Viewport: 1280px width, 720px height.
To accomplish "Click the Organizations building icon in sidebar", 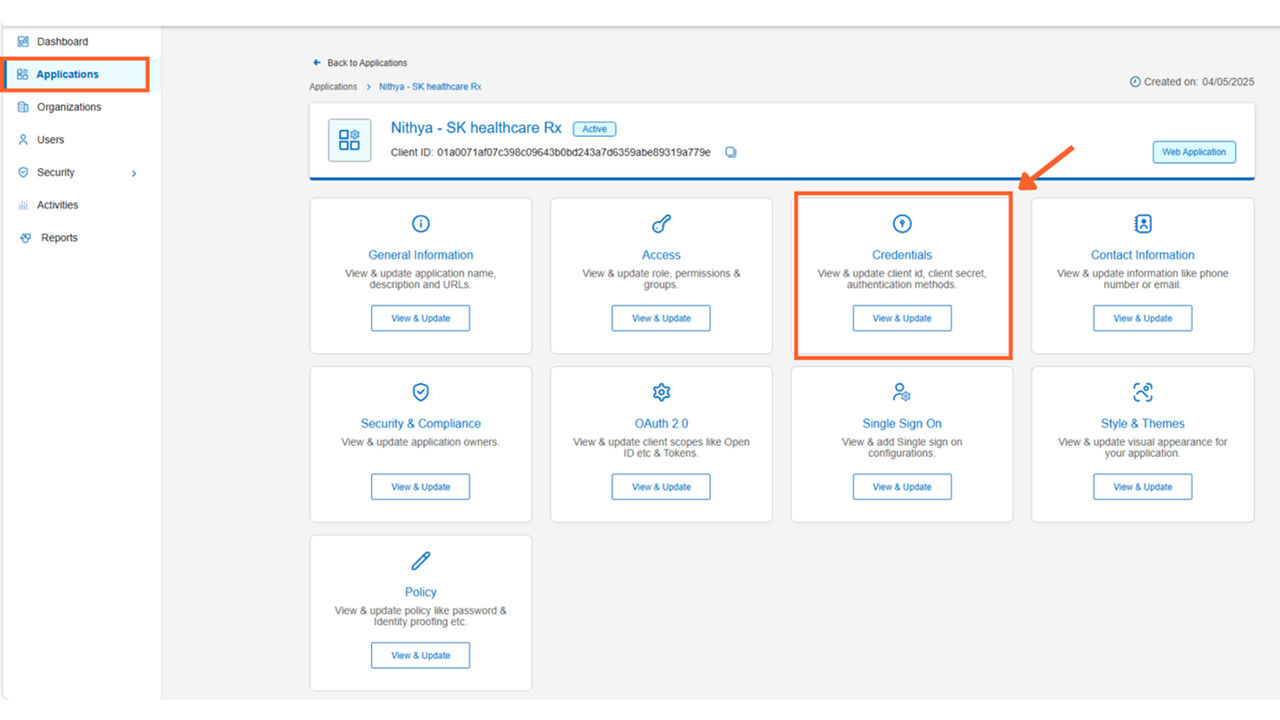I will pyautogui.click(x=23, y=107).
